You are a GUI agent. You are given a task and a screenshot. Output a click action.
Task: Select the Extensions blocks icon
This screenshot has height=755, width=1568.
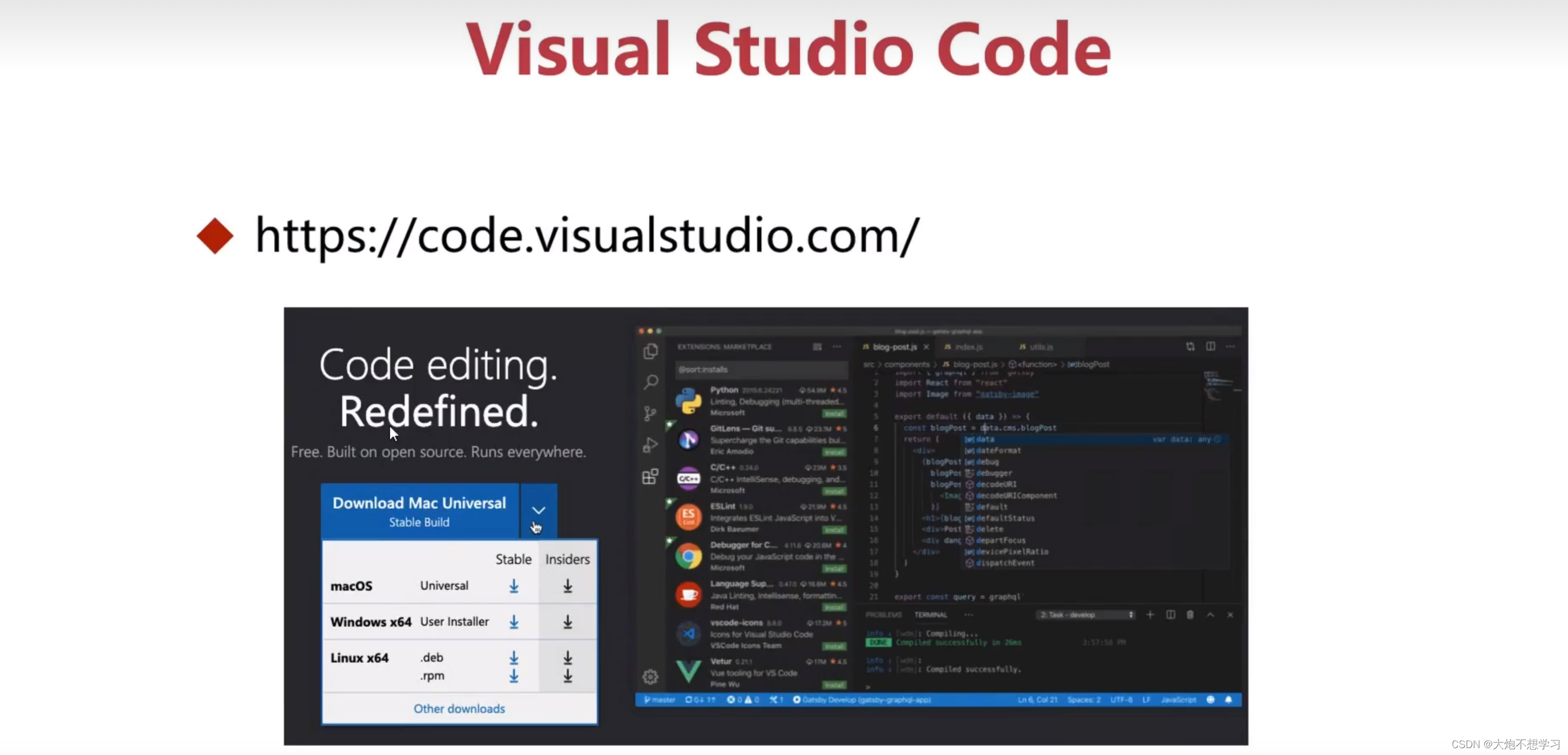(x=650, y=476)
